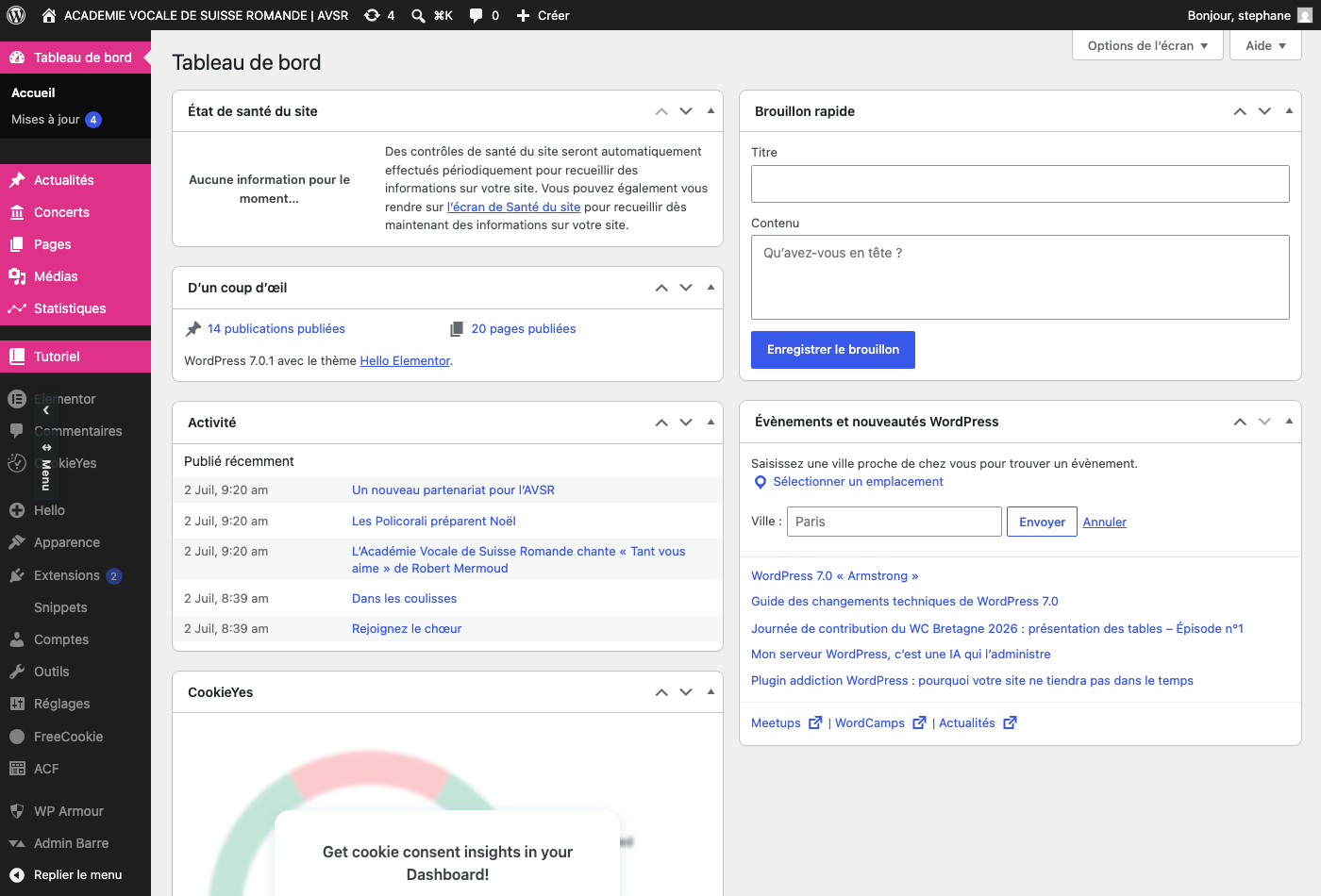The width and height of the screenshot is (1321, 896).
Task: Click the ACF icon in sidebar
Action: [x=17, y=769]
